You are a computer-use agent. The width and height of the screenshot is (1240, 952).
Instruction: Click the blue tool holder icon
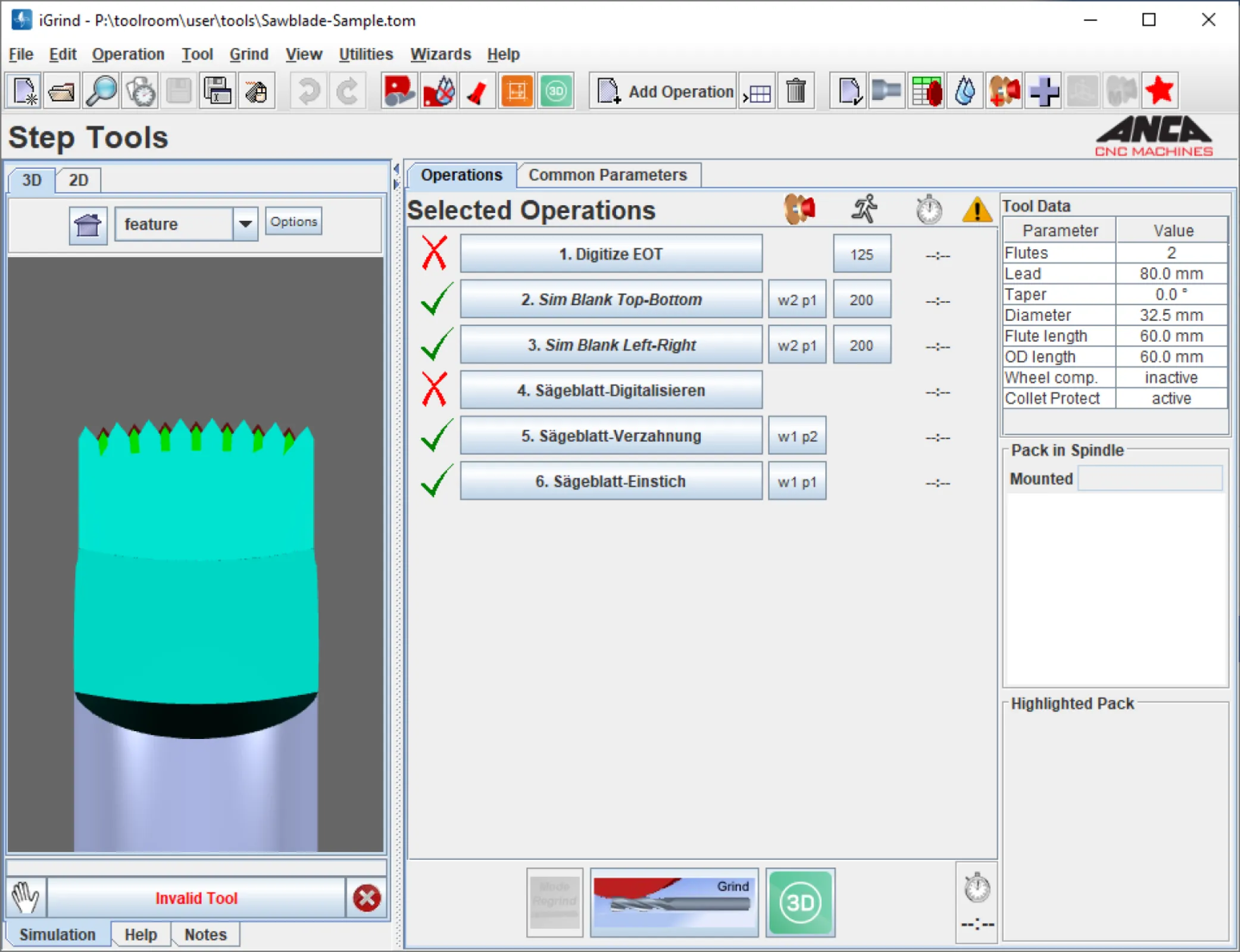click(x=886, y=91)
